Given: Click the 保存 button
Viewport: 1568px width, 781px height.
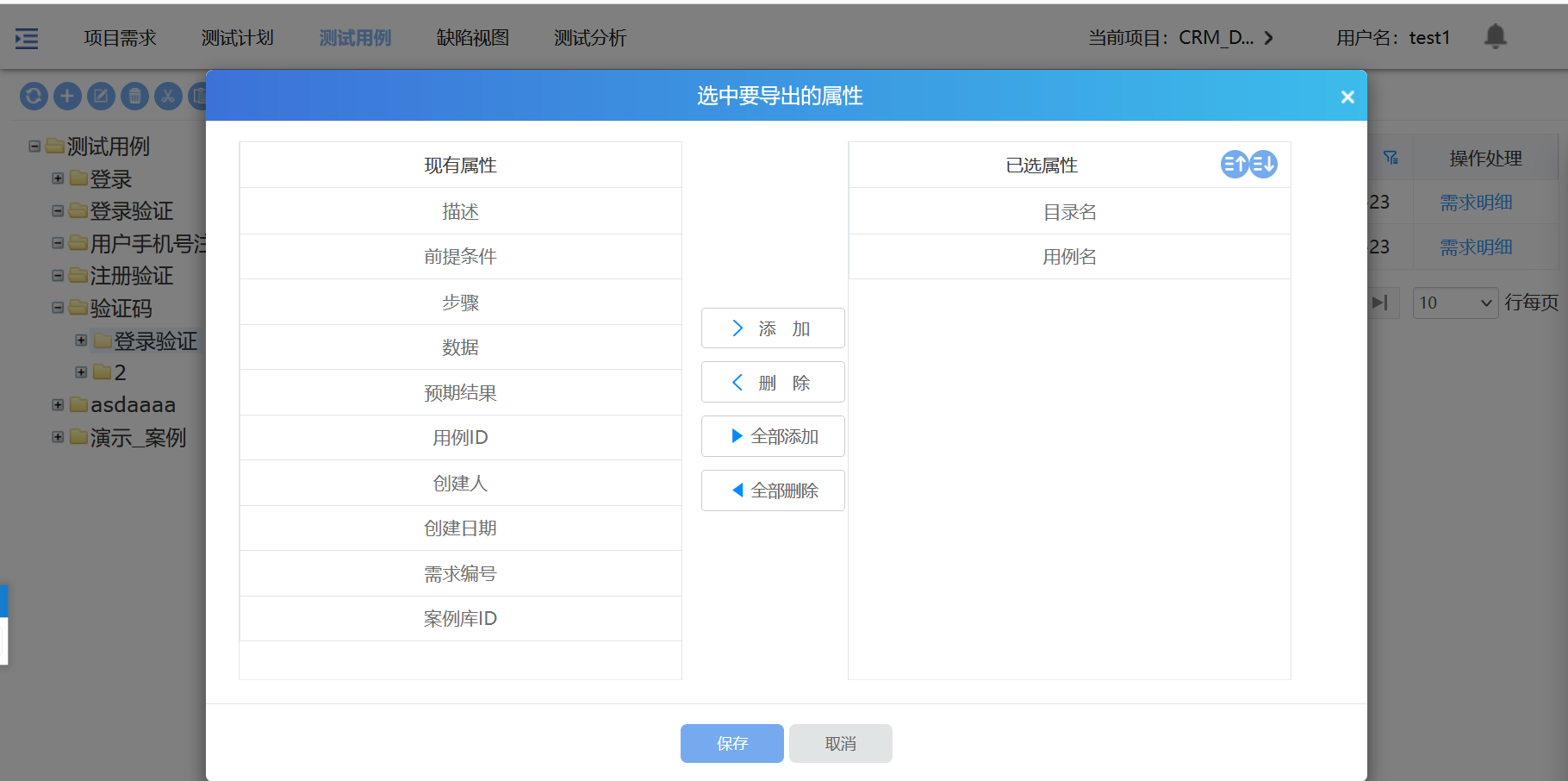Looking at the screenshot, I should click(x=731, y=743).
